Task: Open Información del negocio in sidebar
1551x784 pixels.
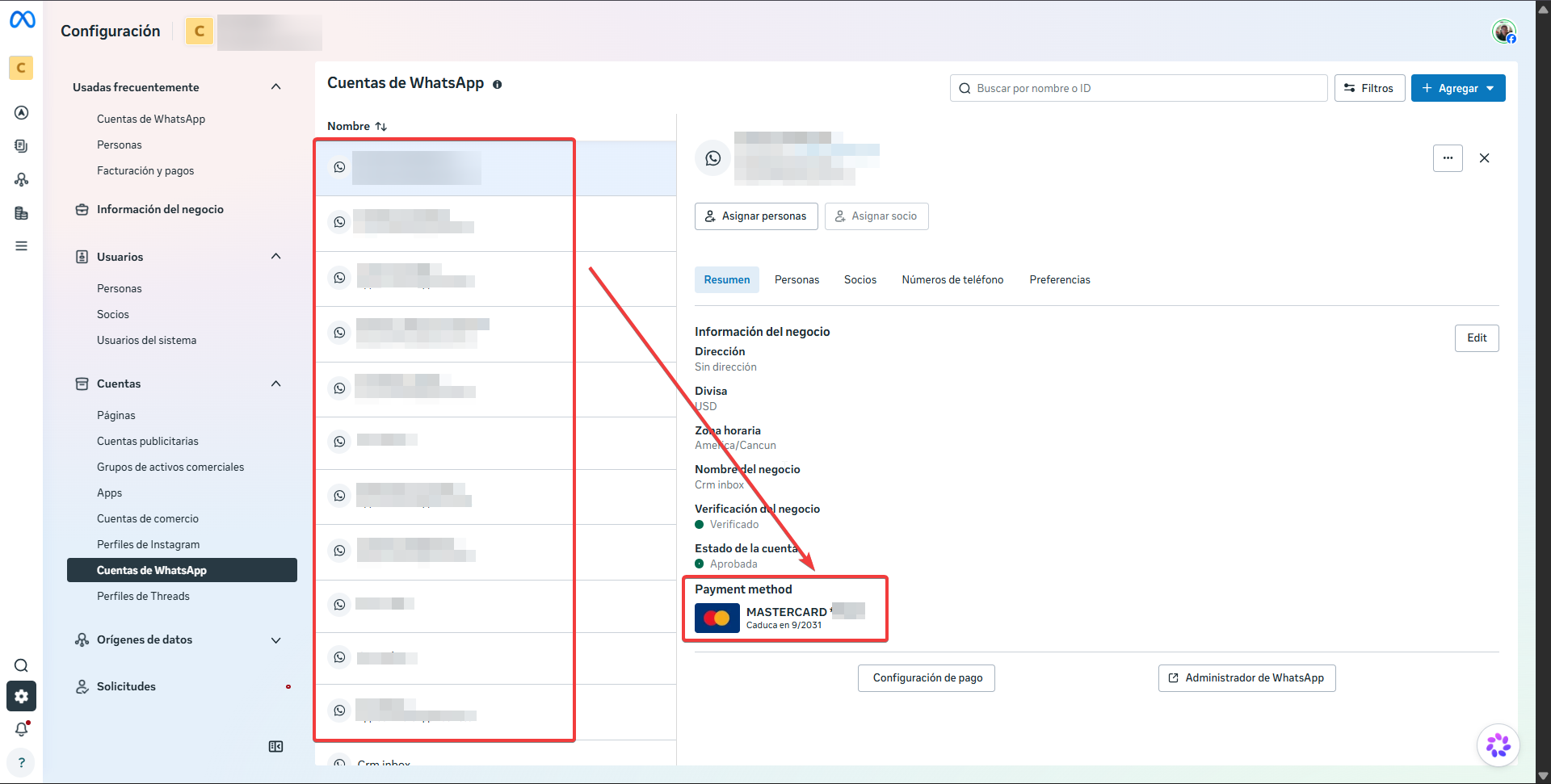Action: click(x=160, y=209)
